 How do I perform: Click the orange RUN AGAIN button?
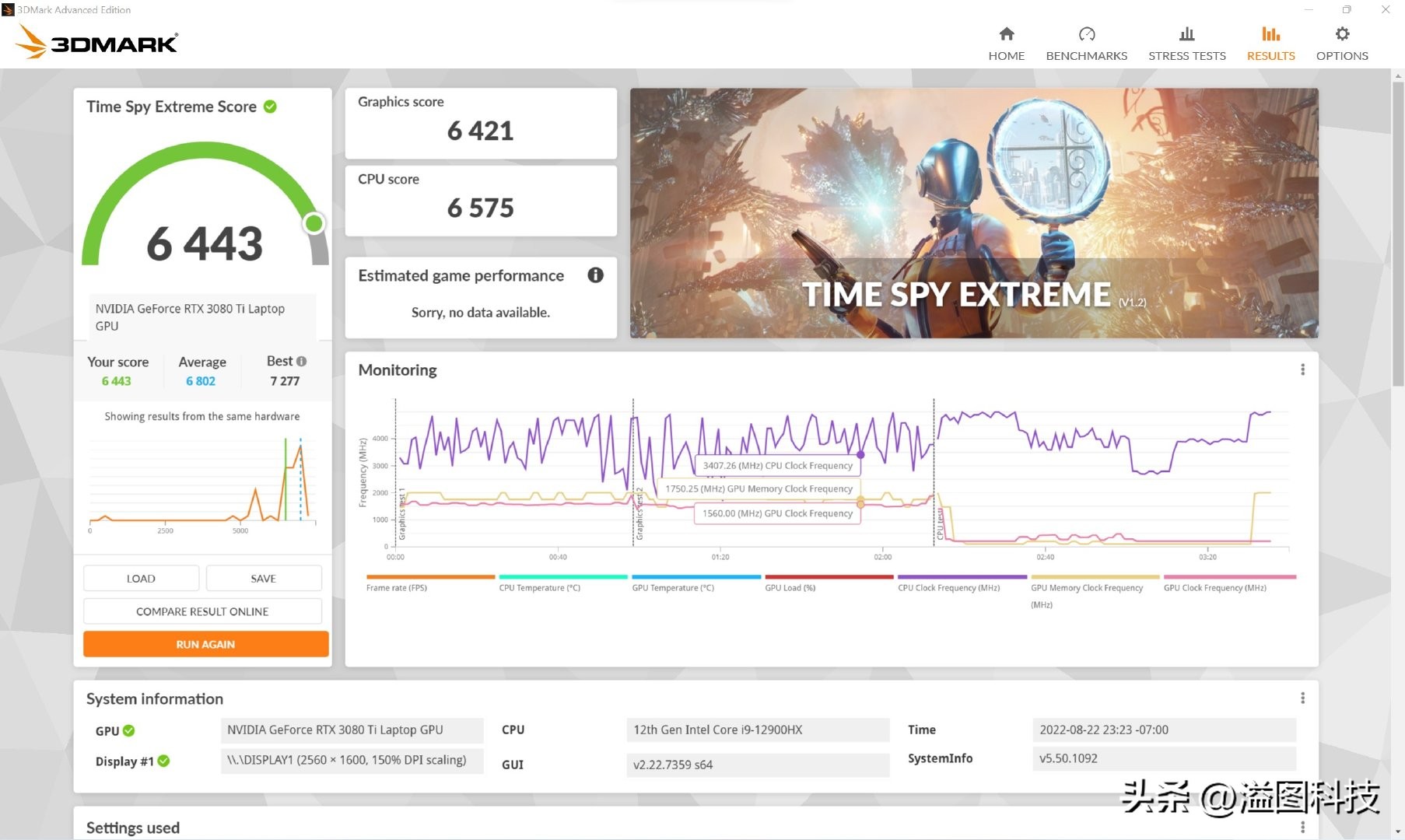click(205, 644)
